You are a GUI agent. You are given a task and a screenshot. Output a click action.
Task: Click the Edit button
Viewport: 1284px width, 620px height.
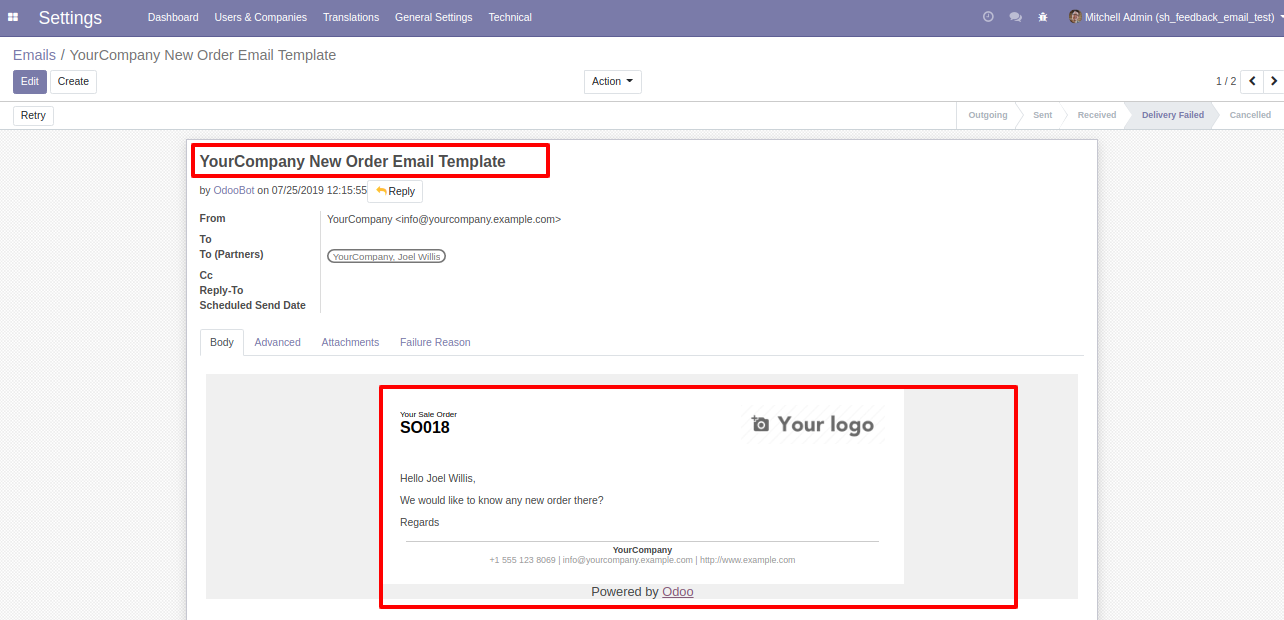(x=30, y=82)
